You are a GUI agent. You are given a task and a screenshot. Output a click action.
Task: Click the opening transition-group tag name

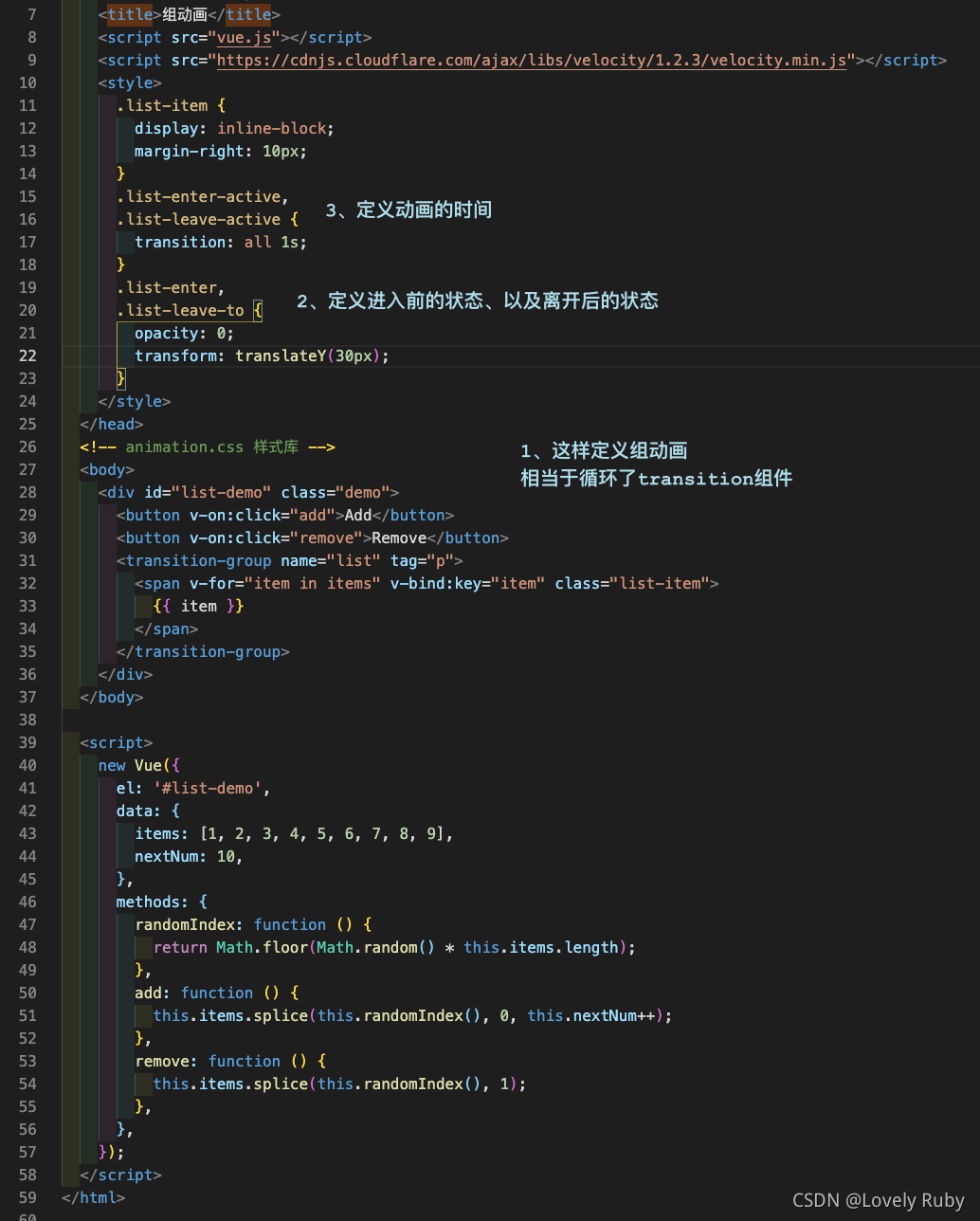tap(199, 560)
